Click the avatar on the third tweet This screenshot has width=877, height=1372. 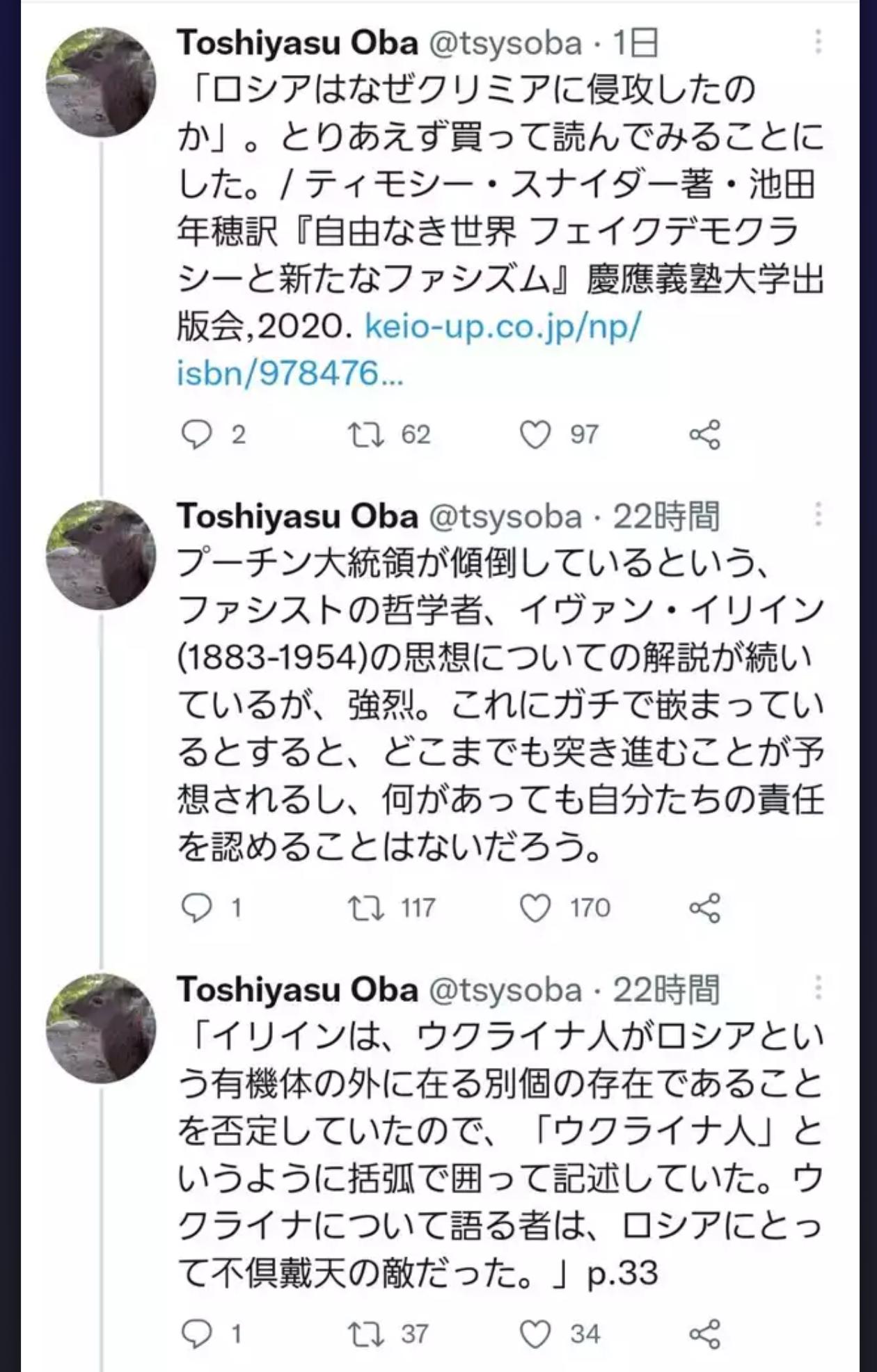pyautogui.click(x=101, y=1028)
